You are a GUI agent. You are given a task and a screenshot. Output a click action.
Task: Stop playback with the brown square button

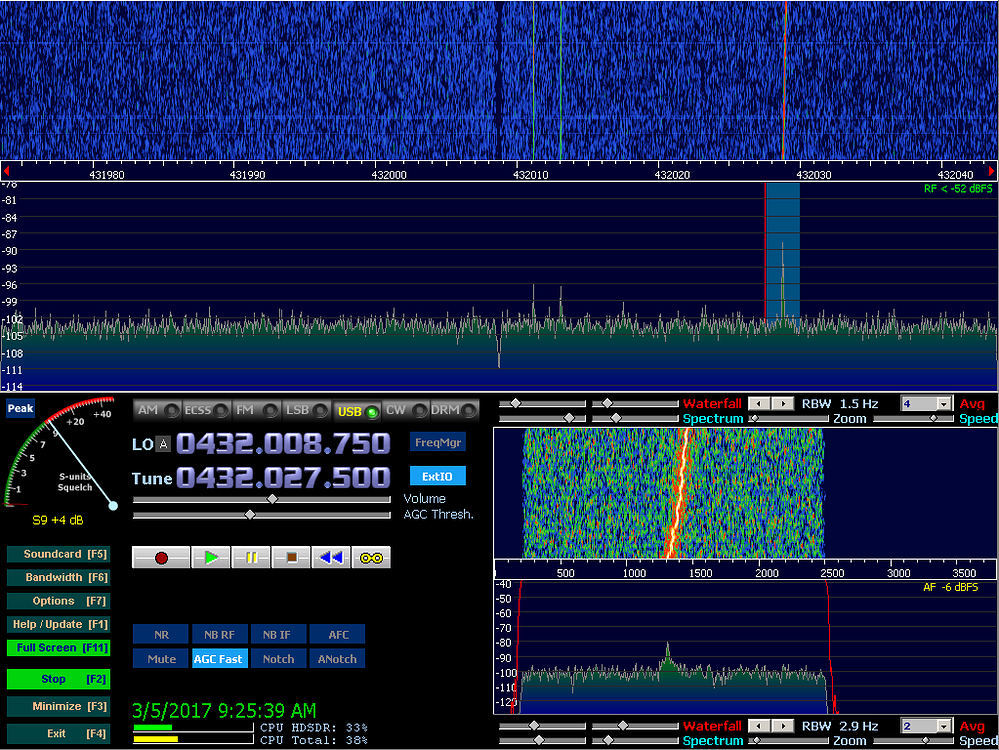point(291,558)
